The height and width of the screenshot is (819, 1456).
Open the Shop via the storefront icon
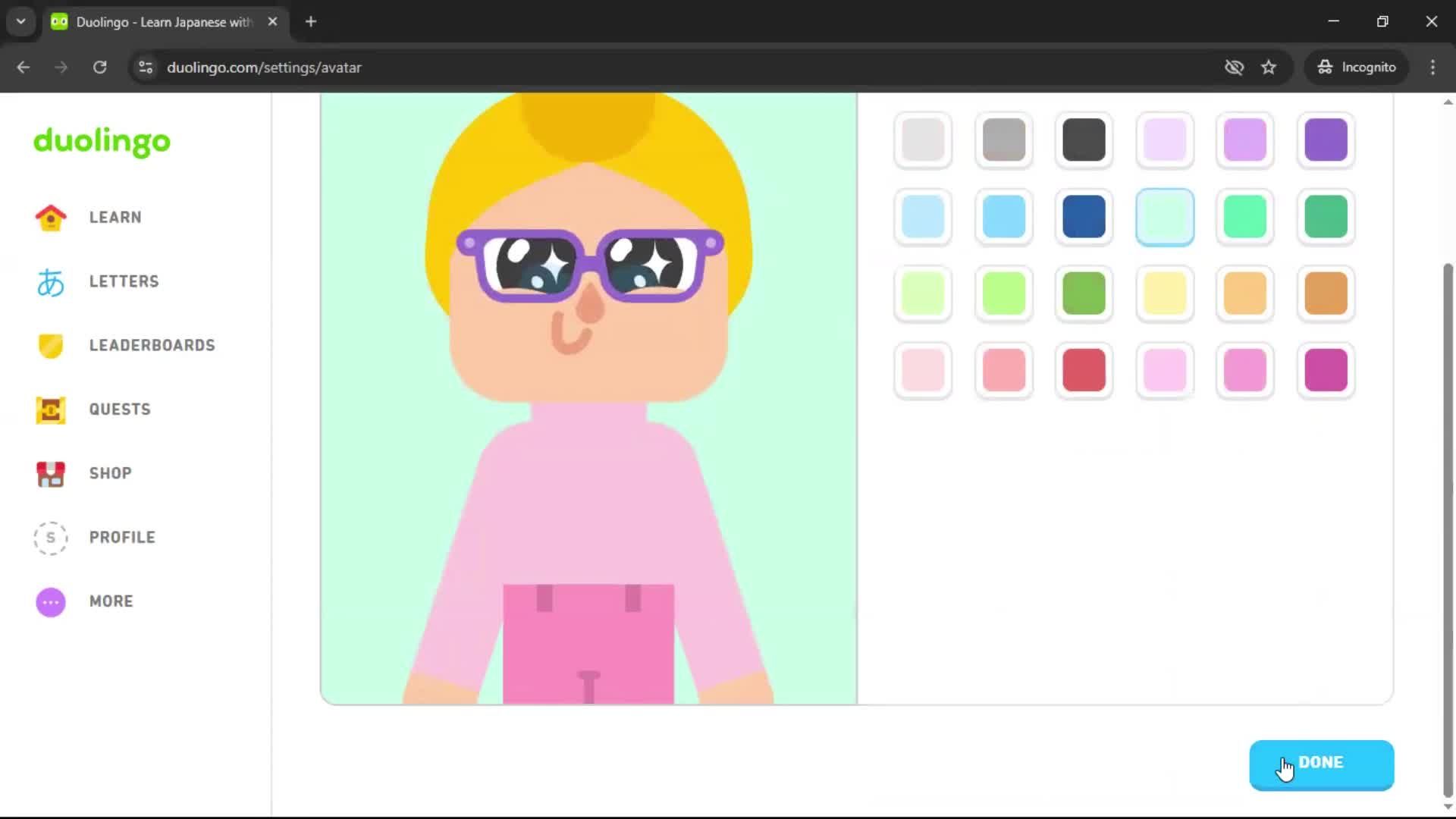[50, 473]
